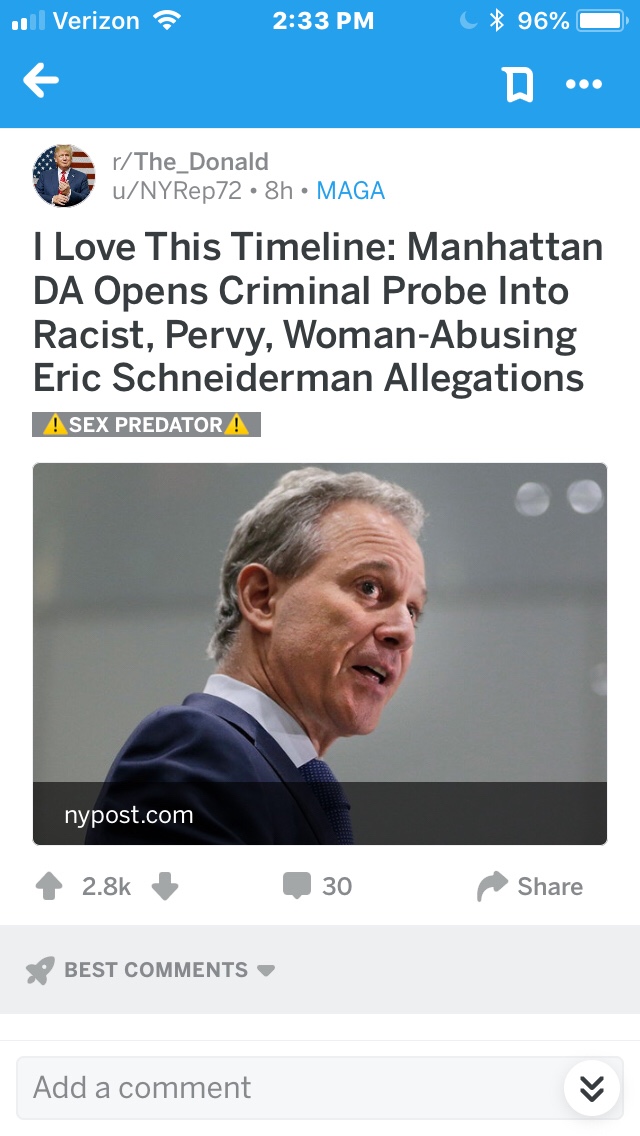Expand the Best Comments sort dropdown
The height and width of the screenshot is (1136, 640).
tap(266, 970)
